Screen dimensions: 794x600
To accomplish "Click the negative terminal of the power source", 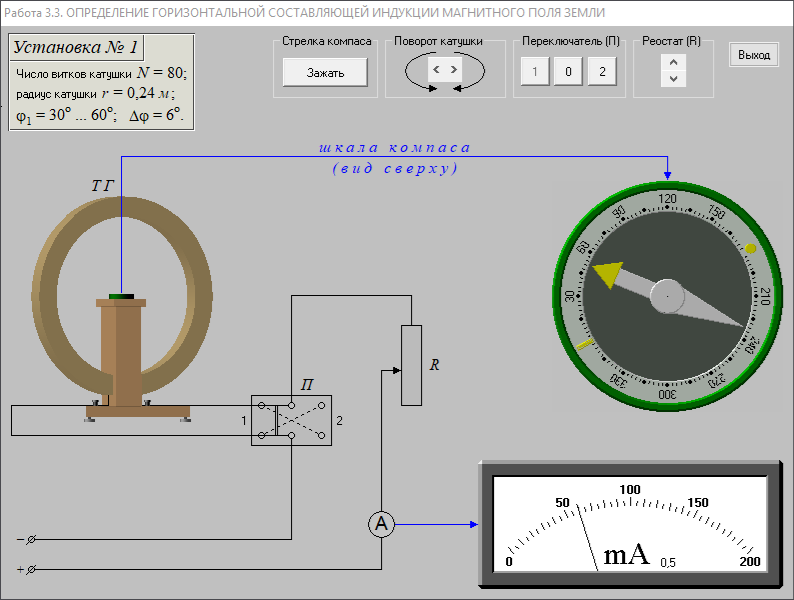I will [x=31, y=540].
